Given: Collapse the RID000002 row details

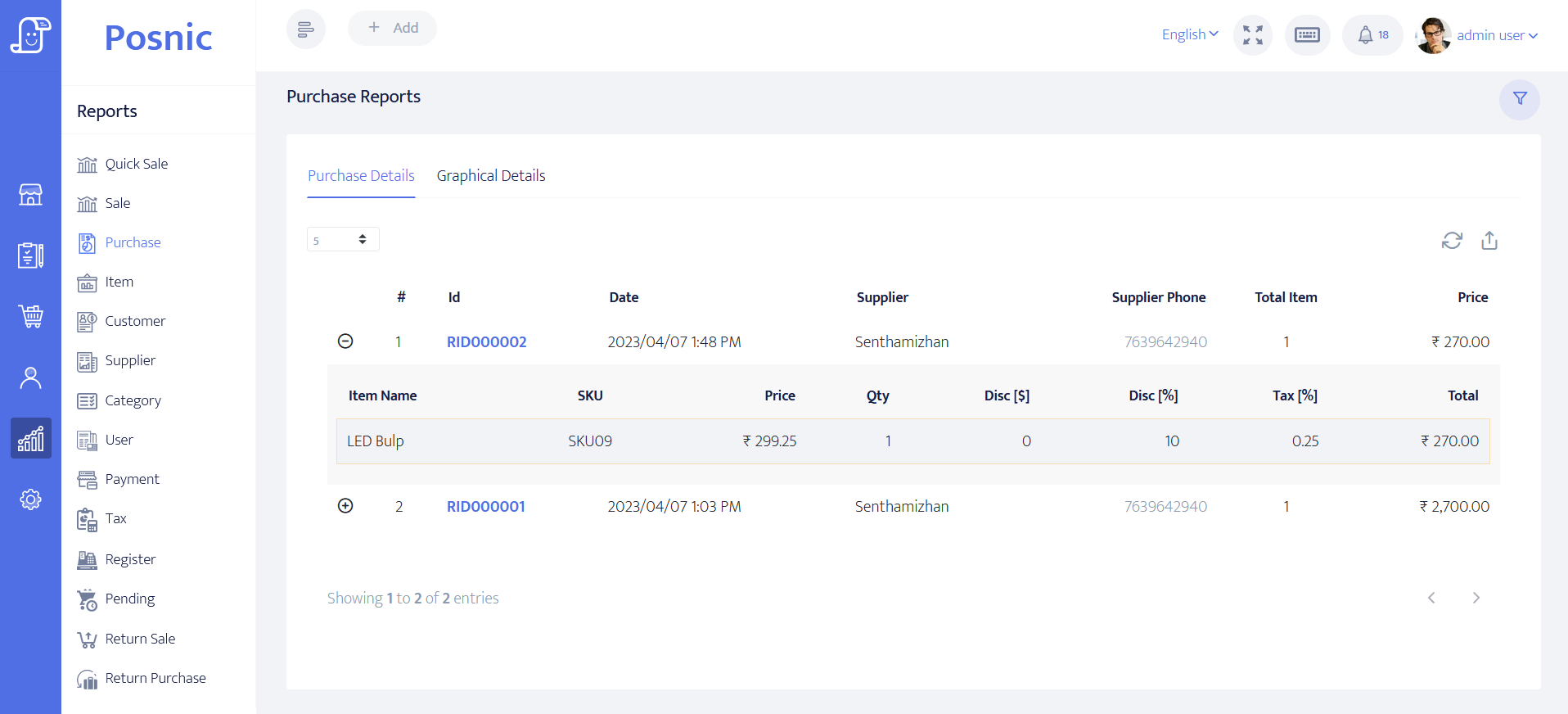Looking at the screenshot, I should (345, 341).
